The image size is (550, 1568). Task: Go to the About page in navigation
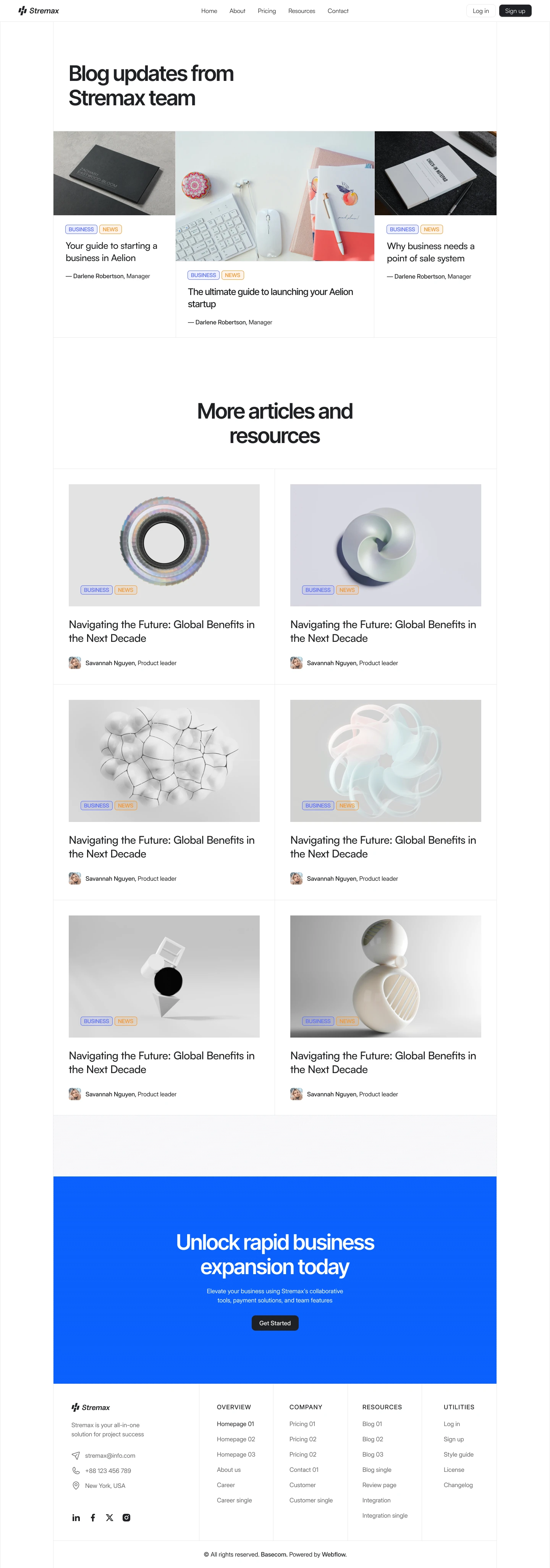pyautogui.click(x=237, y=11)
